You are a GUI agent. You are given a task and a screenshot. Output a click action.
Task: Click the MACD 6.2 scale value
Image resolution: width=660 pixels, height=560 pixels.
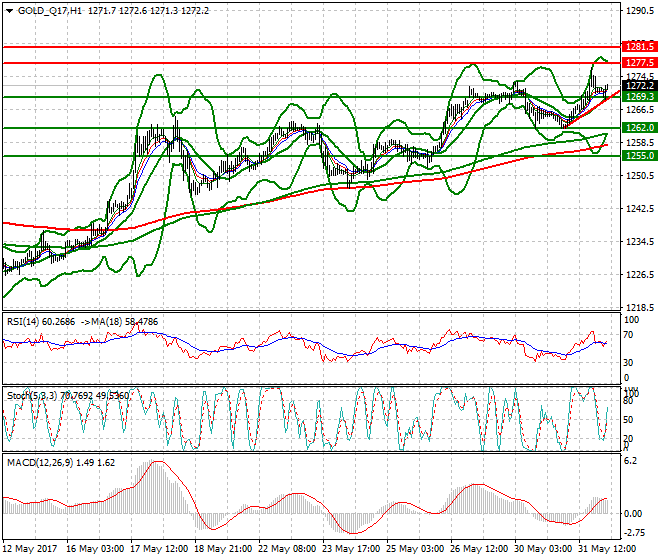click(x=630, y=461)
